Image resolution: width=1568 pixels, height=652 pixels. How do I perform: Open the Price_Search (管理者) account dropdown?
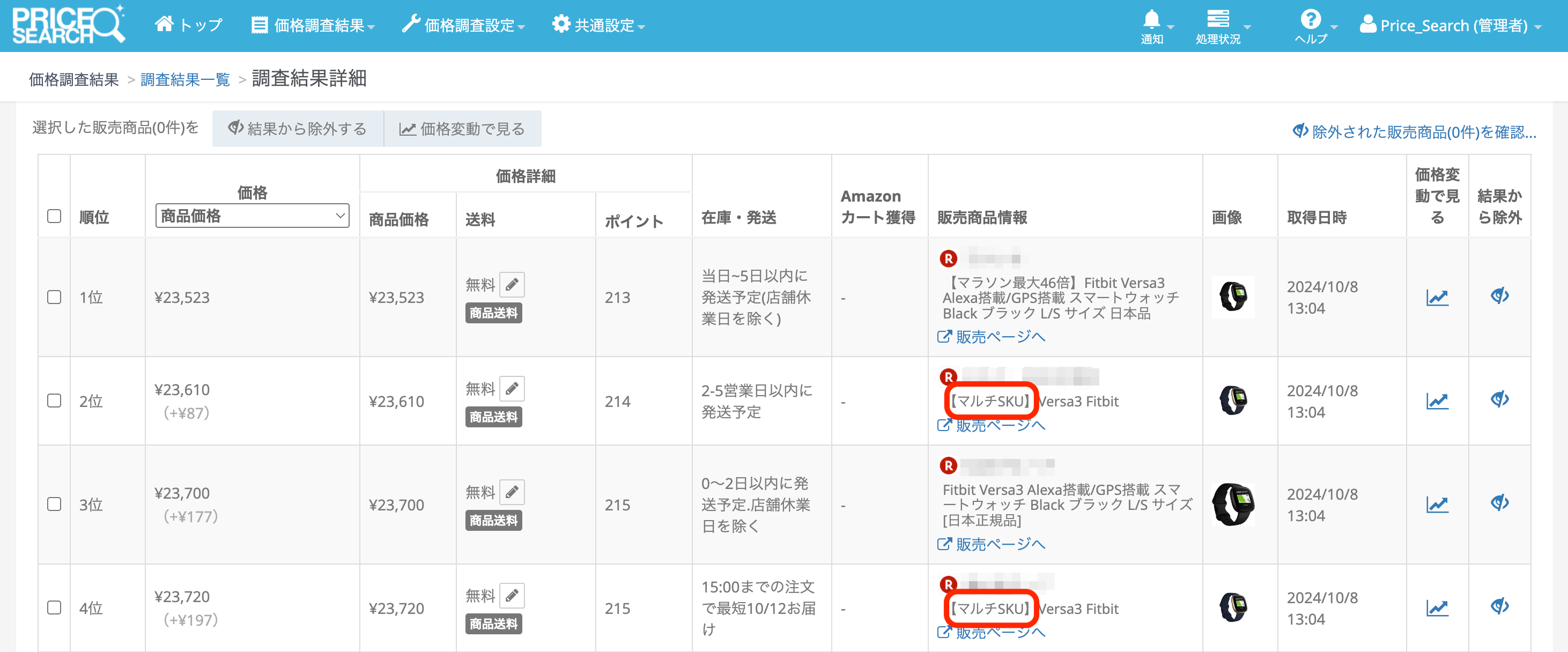tap(1451, 26)
